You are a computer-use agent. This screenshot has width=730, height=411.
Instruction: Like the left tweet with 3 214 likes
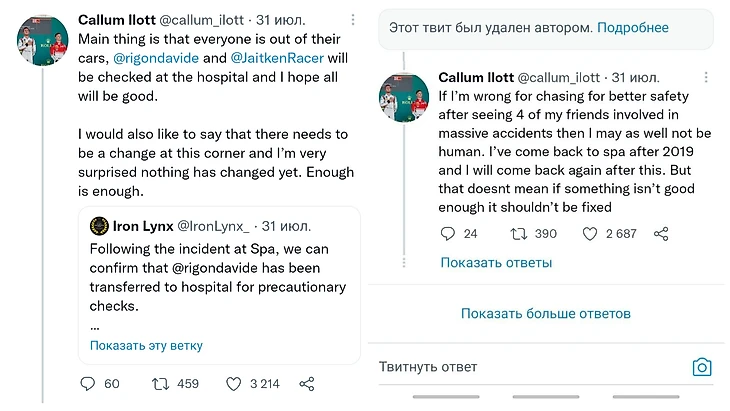(x=234, y=384)
